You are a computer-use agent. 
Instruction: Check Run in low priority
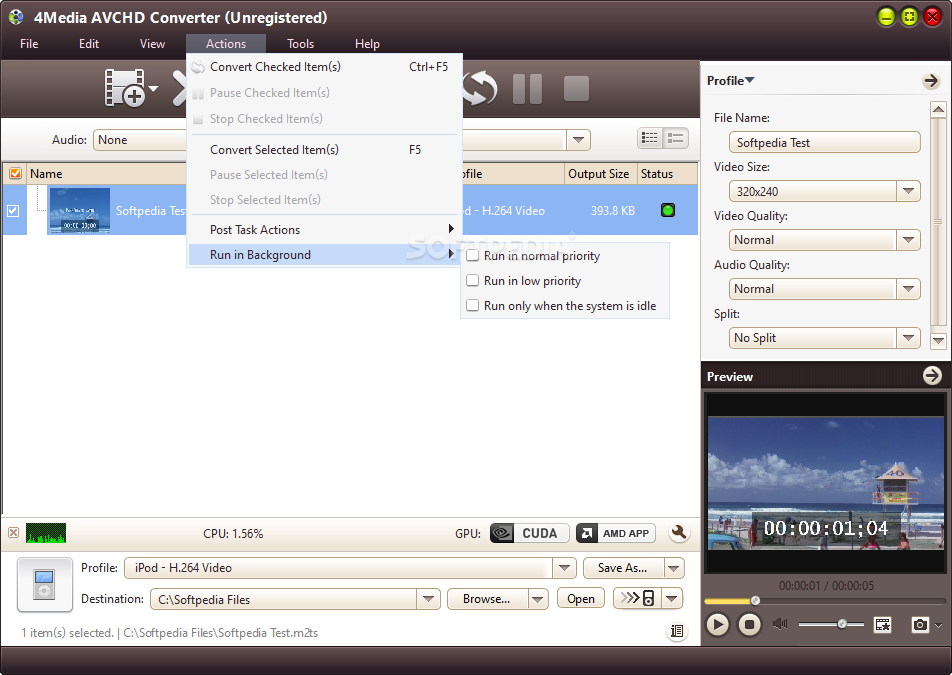tap(472, 280)
